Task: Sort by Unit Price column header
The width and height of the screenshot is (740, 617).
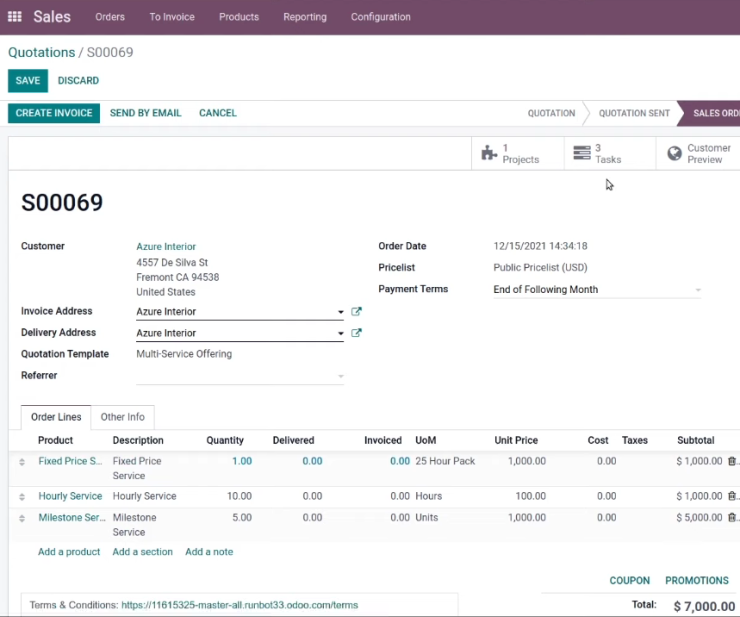Action: [516, 440]
